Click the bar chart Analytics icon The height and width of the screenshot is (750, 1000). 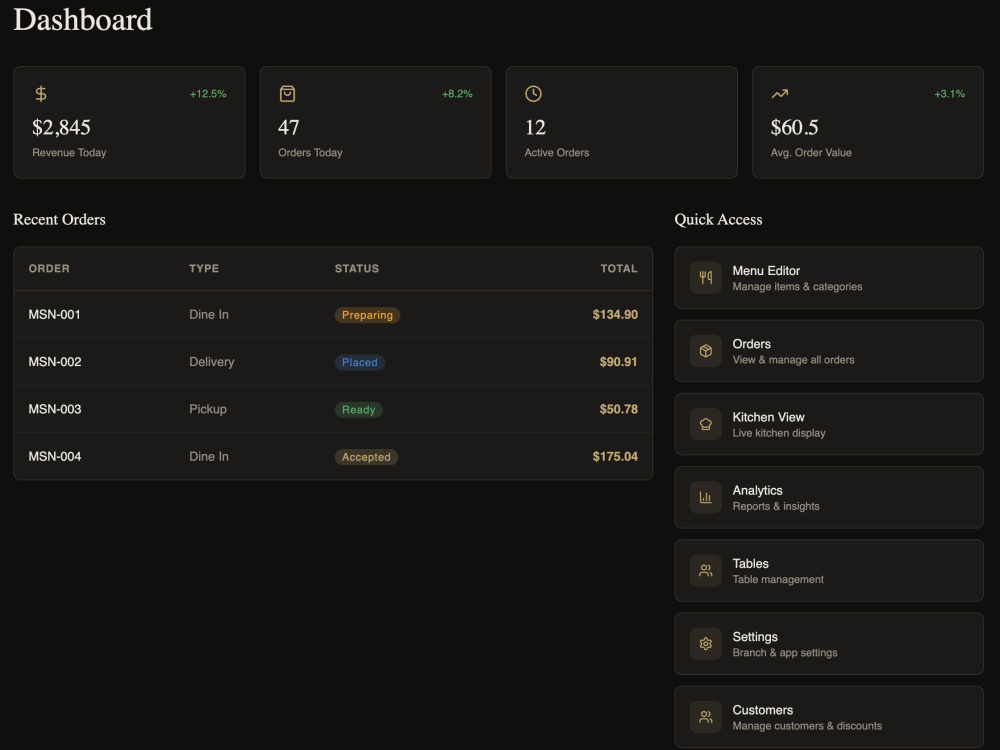(705, 497)
